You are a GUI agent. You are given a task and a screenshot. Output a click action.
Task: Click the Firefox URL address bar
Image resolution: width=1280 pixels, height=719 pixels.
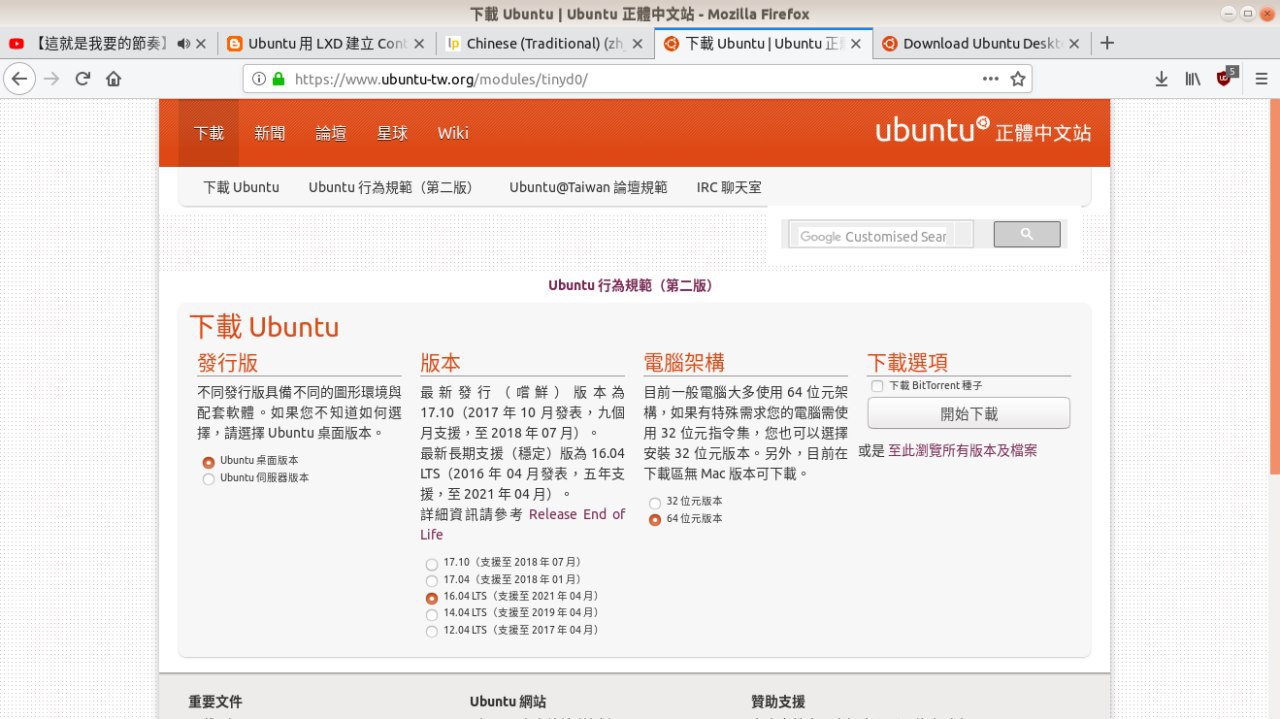click(x=636, y=79)
